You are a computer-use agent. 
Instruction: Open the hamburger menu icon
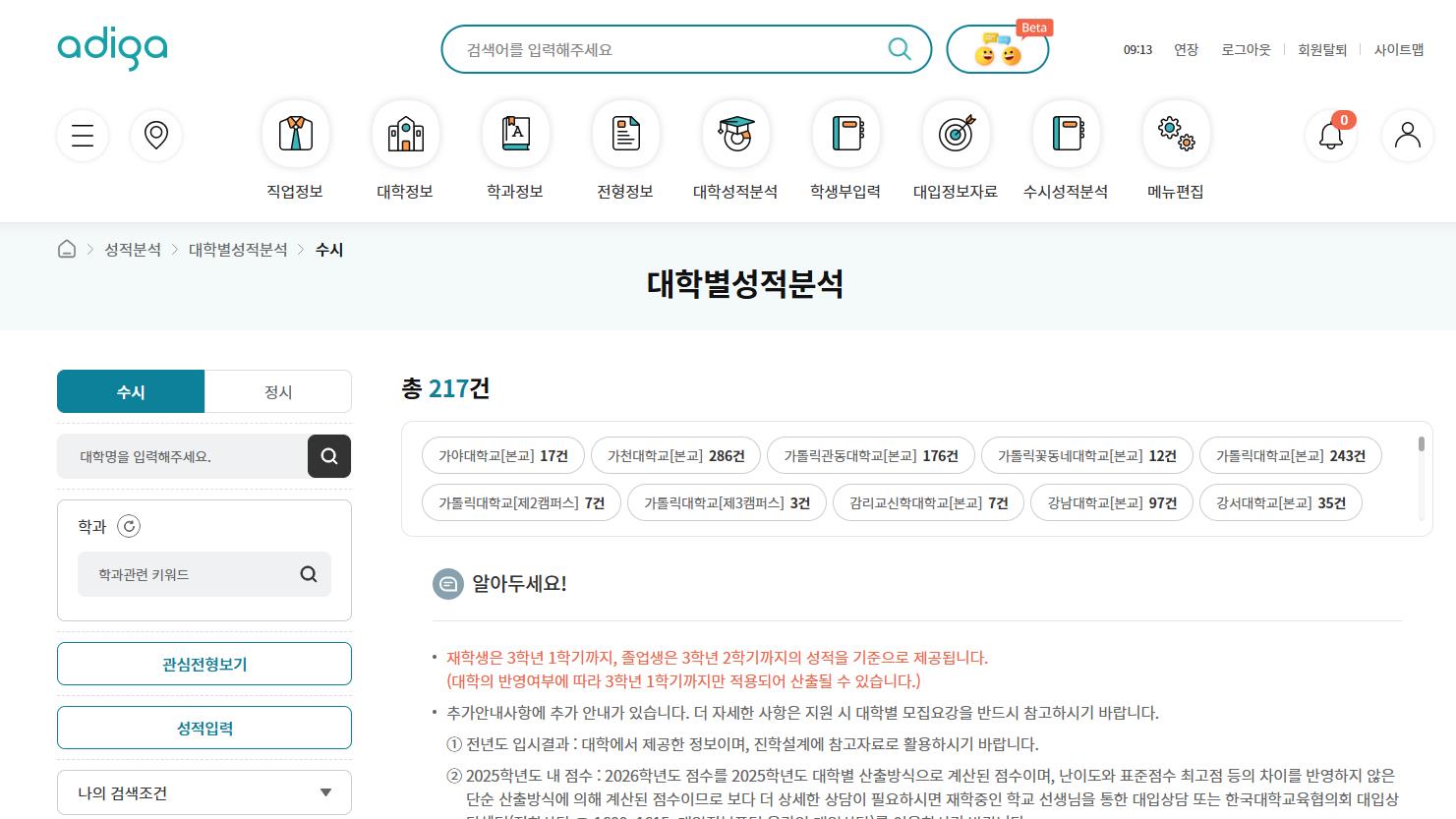coord(83,136)
